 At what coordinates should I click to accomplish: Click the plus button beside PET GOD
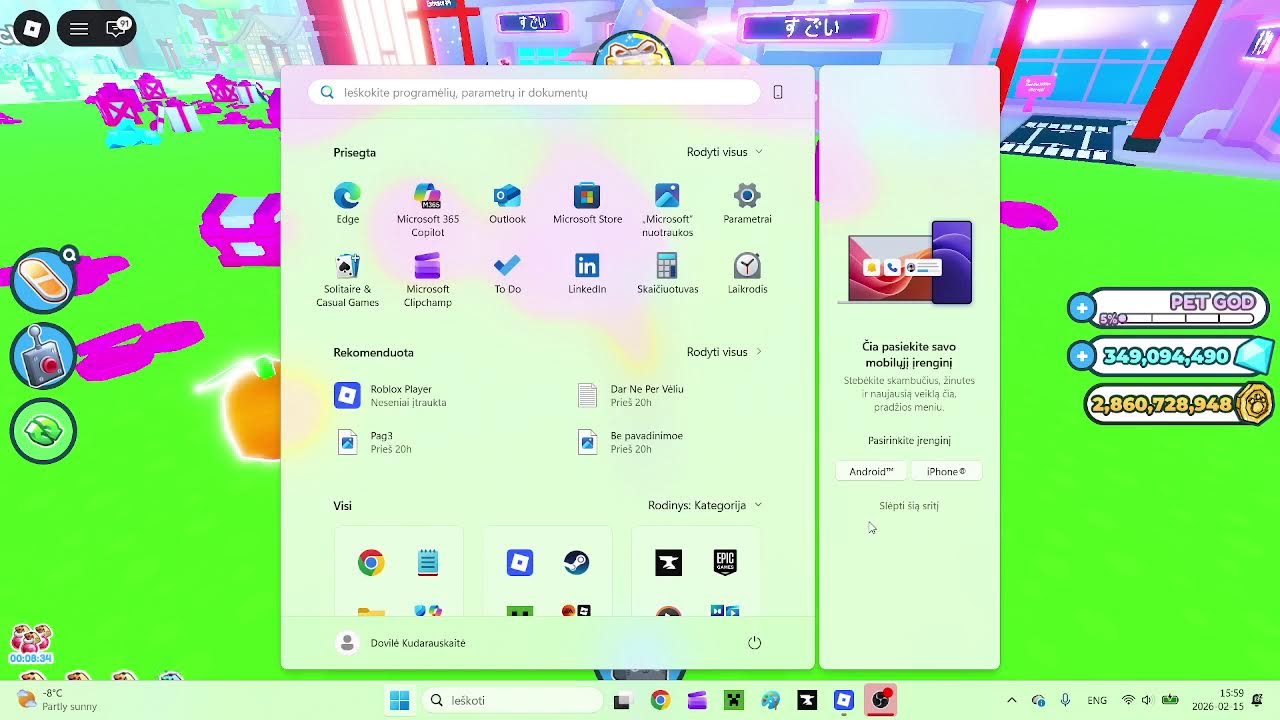pos(1082,308)
